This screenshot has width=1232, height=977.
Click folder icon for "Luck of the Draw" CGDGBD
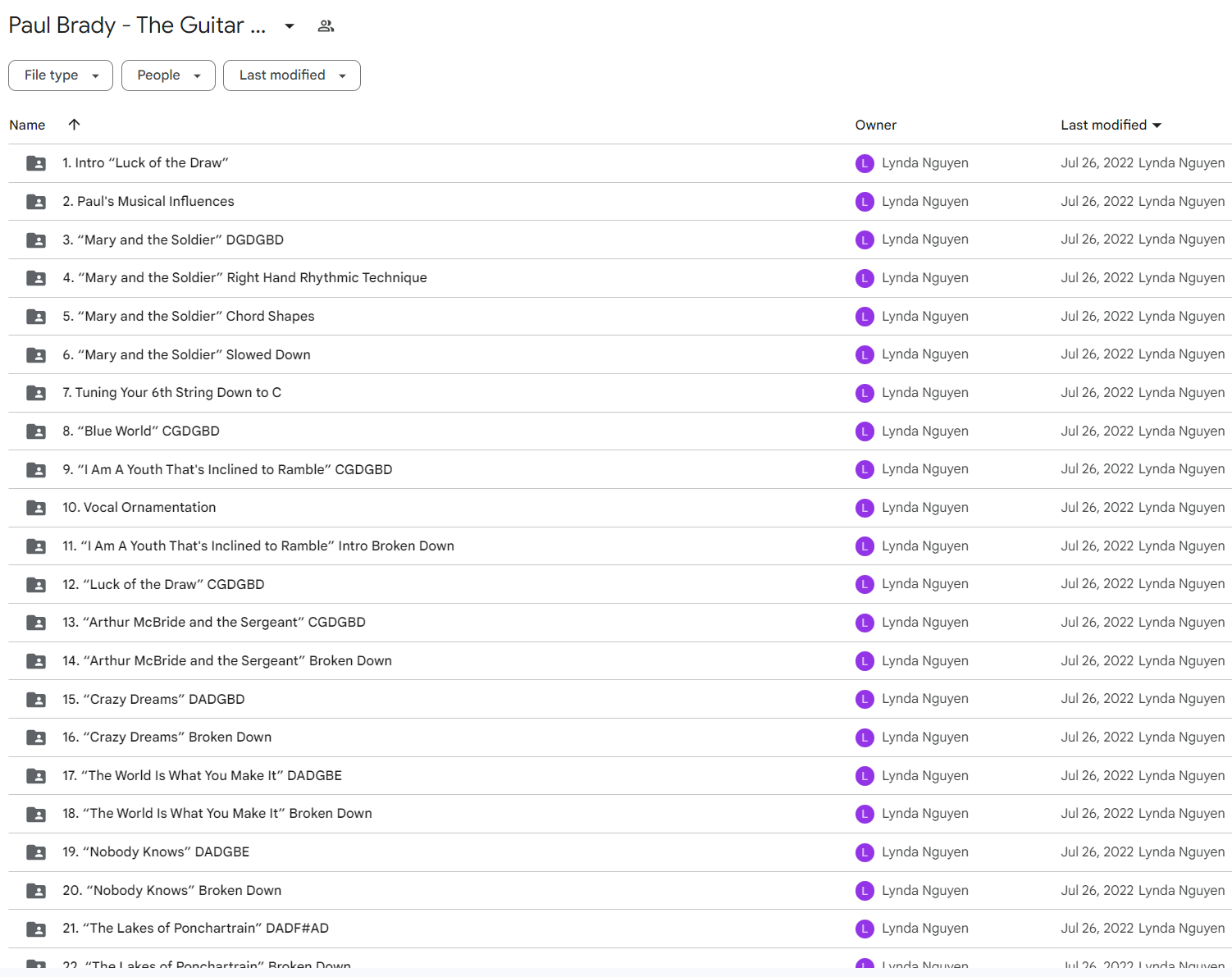[36, 585]
